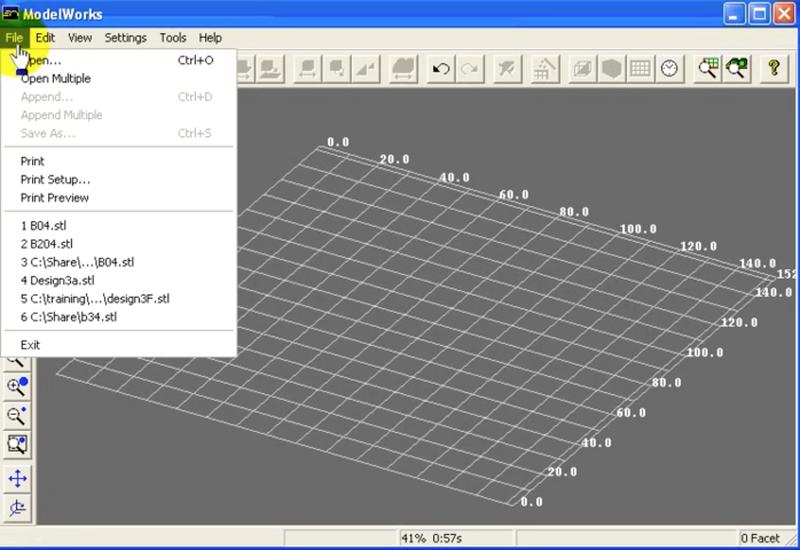Open the Tools menu
Image resolution: width=800 pixels, height=550 pixels.
point(173,38)
